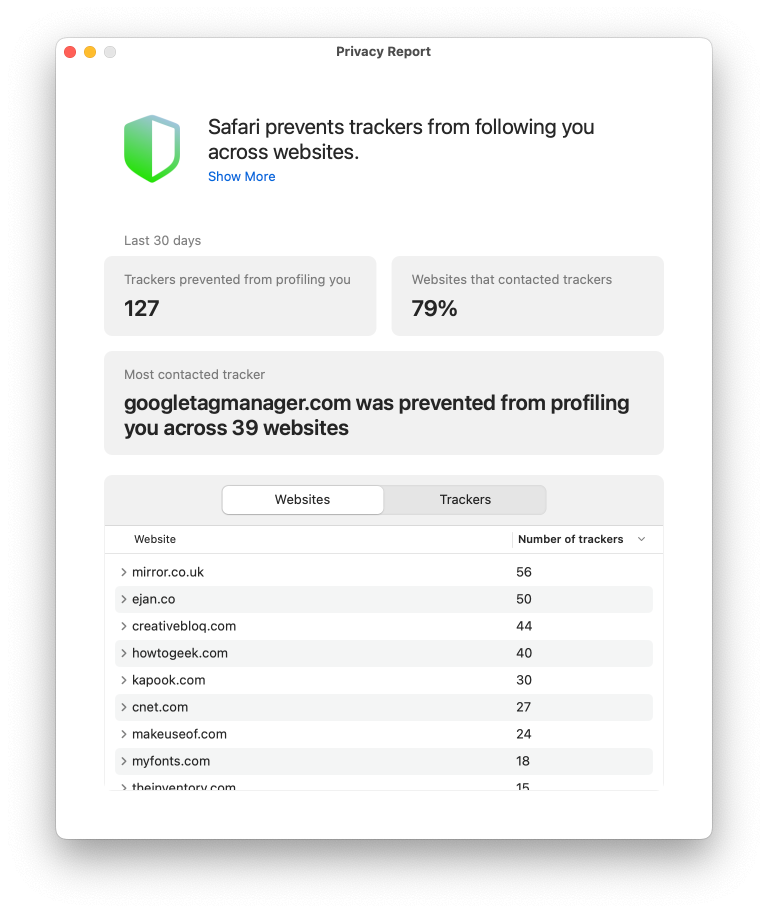768x913 pixels.
Task: Expand the ejan.co tracker list
Action: (x=124, y=599)
